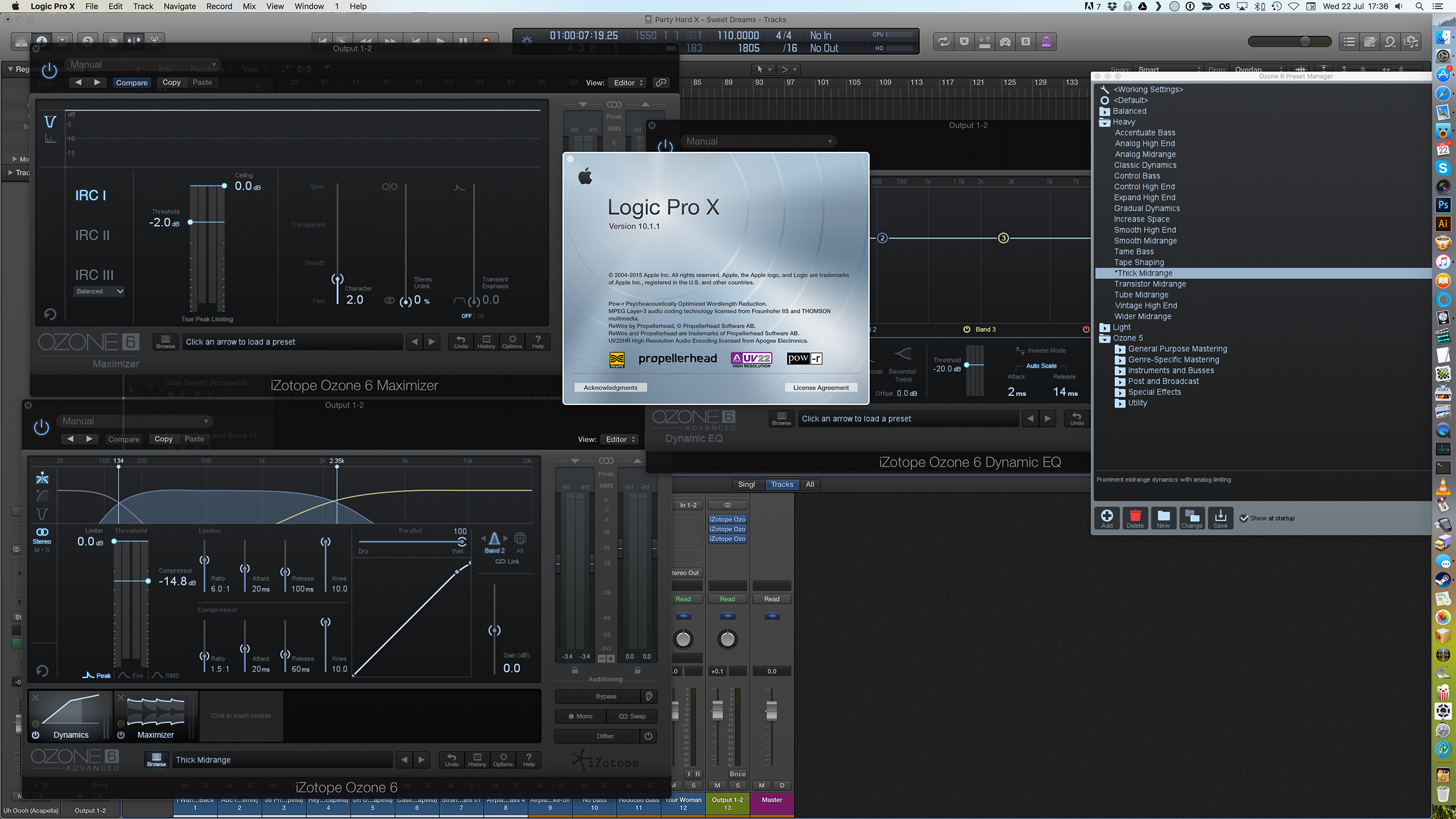
Task: Toggle the Show at startup checkbox
Action: (1244, 518)
